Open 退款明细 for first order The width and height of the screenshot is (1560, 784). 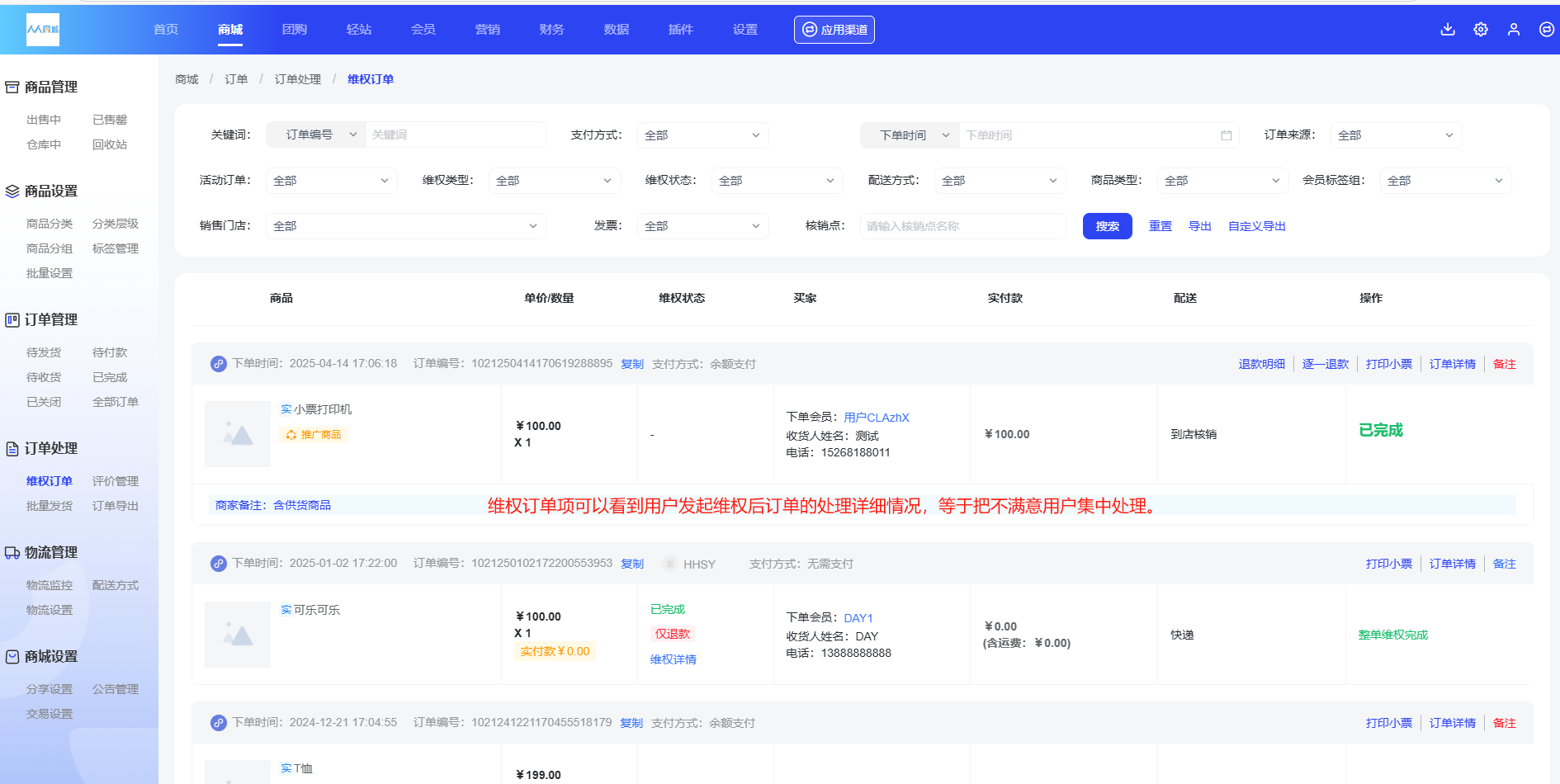click(1262, 364)
